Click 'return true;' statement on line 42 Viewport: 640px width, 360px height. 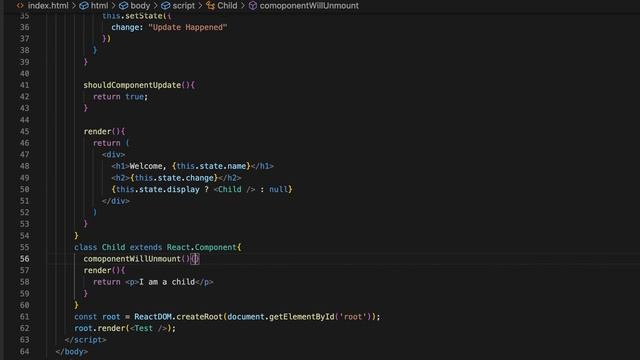[120, 97]
